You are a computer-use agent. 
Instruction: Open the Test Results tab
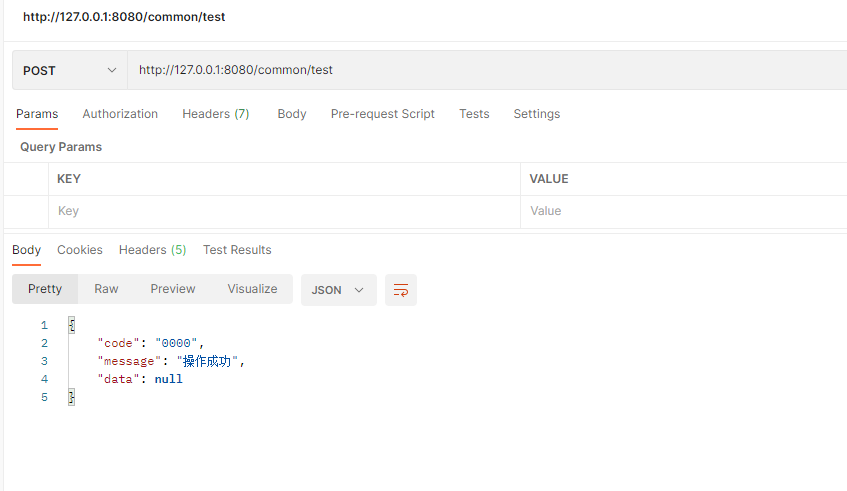237,250
